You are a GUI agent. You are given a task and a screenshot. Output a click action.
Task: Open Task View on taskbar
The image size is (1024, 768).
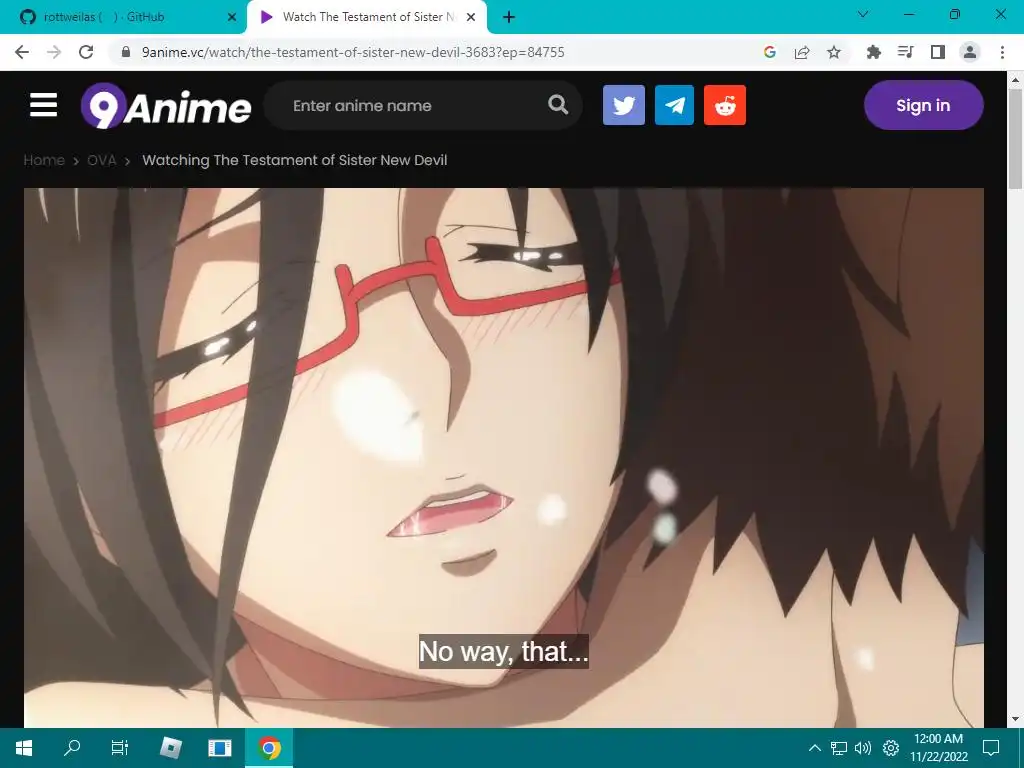(x=120, y=748)
